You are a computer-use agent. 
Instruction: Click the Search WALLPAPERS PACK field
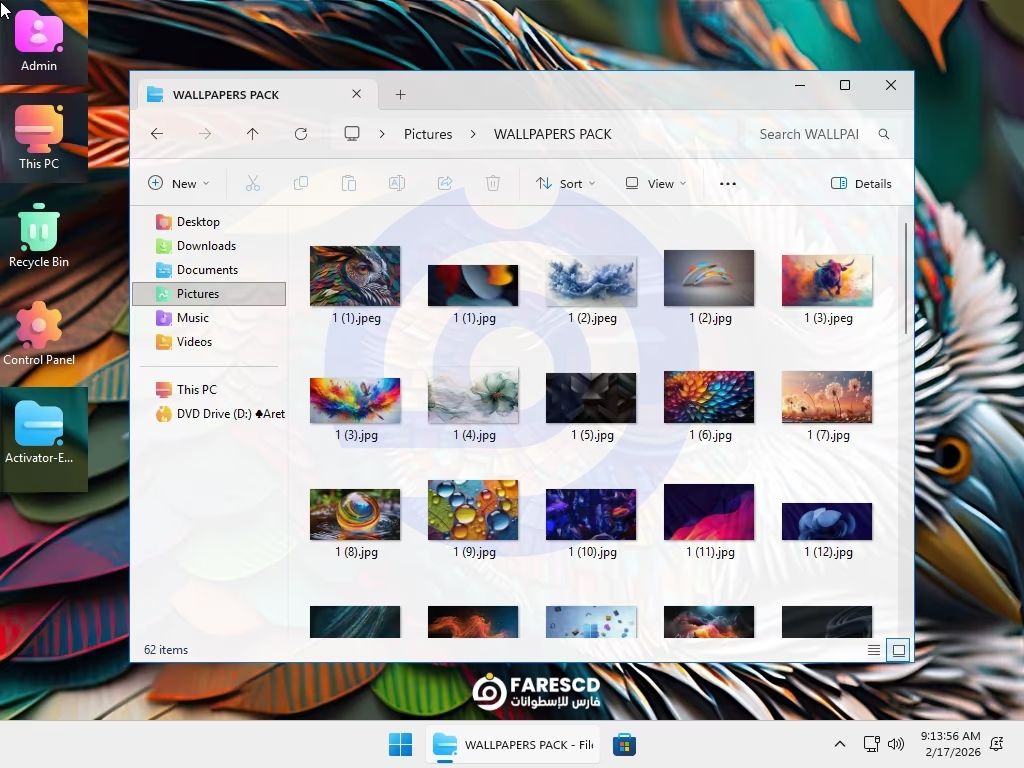808,134
